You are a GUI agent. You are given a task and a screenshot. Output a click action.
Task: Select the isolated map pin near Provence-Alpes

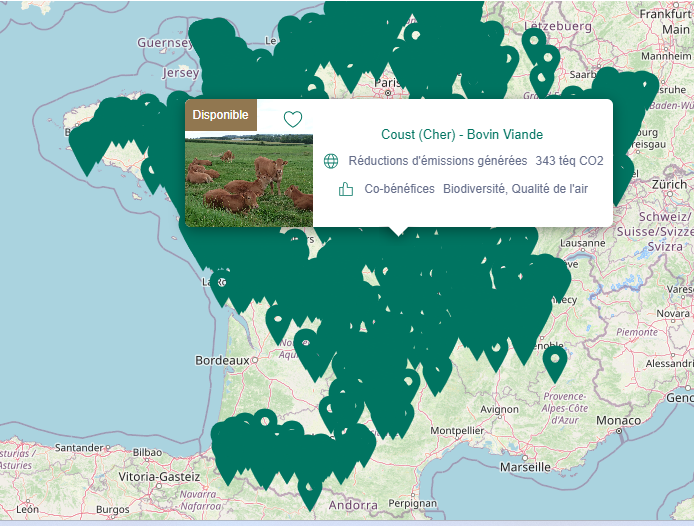(555, 364)
